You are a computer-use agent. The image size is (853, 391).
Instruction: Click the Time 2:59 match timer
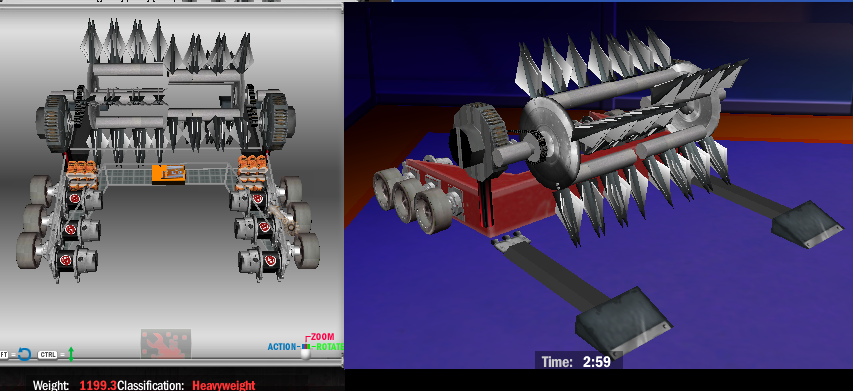point(579,361)
